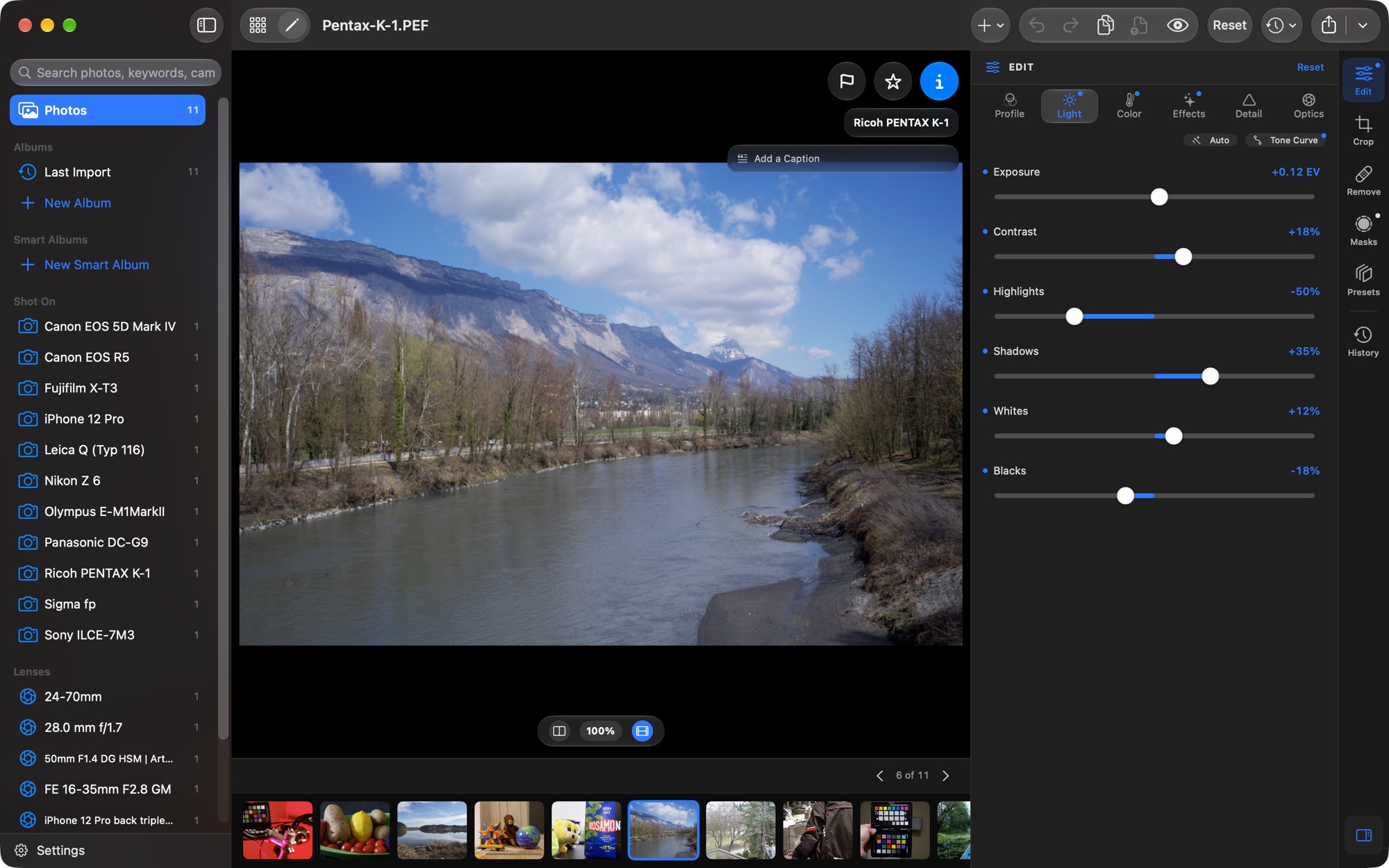The image size is (1389, 868).
Task: Select the Edit tool in right rail
Action: [1363, 80]
